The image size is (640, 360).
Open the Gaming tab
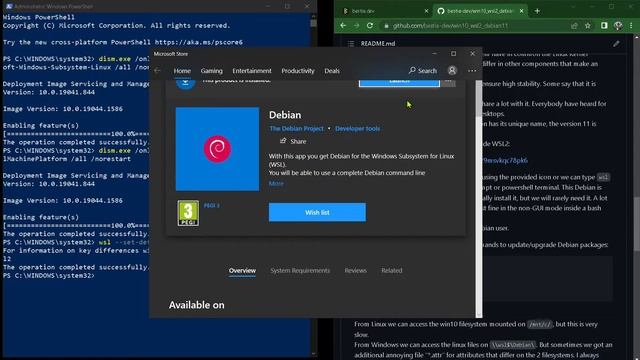(x=211, y=71)
